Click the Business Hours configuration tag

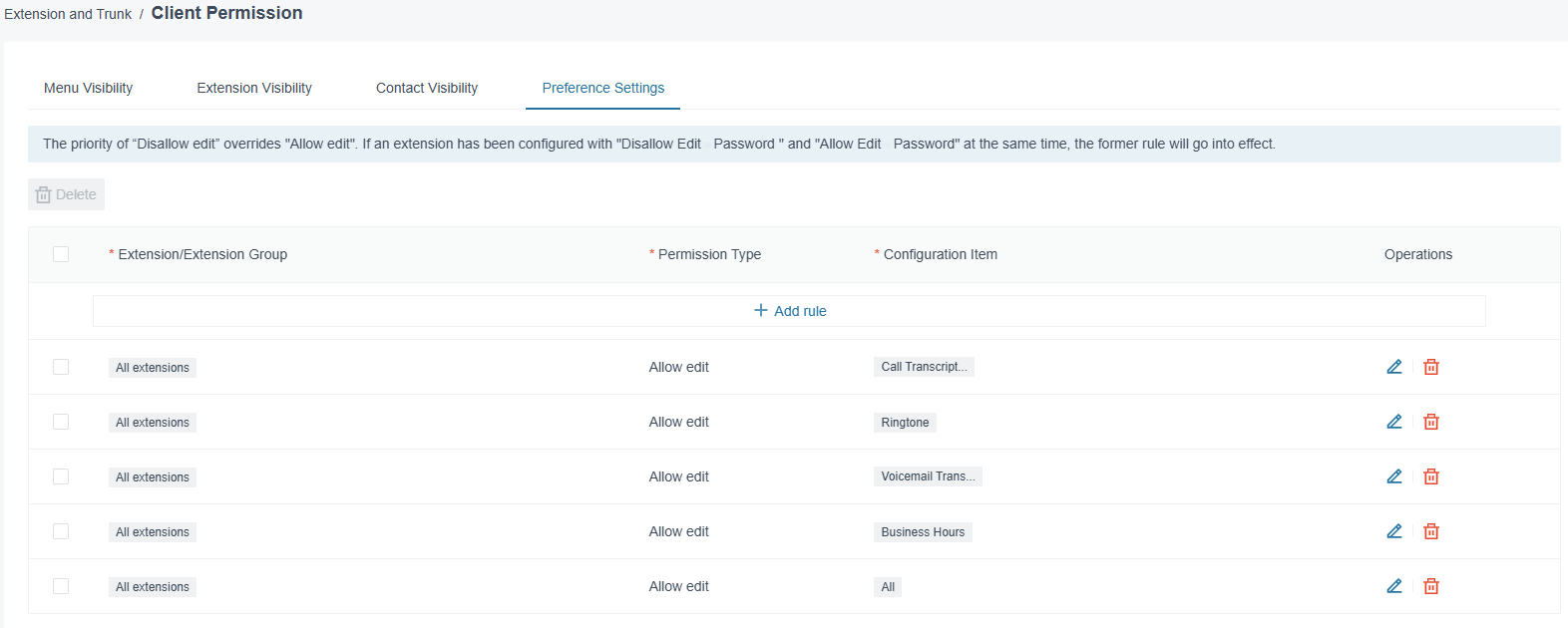click(x=923, y=532)
